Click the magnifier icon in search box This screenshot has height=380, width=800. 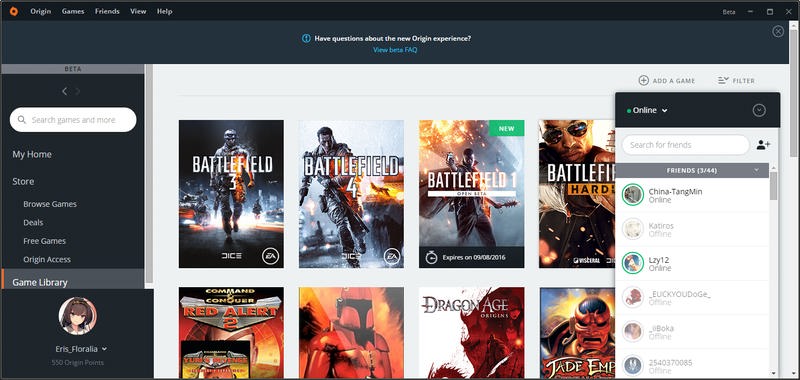click(x=21, y=120)
